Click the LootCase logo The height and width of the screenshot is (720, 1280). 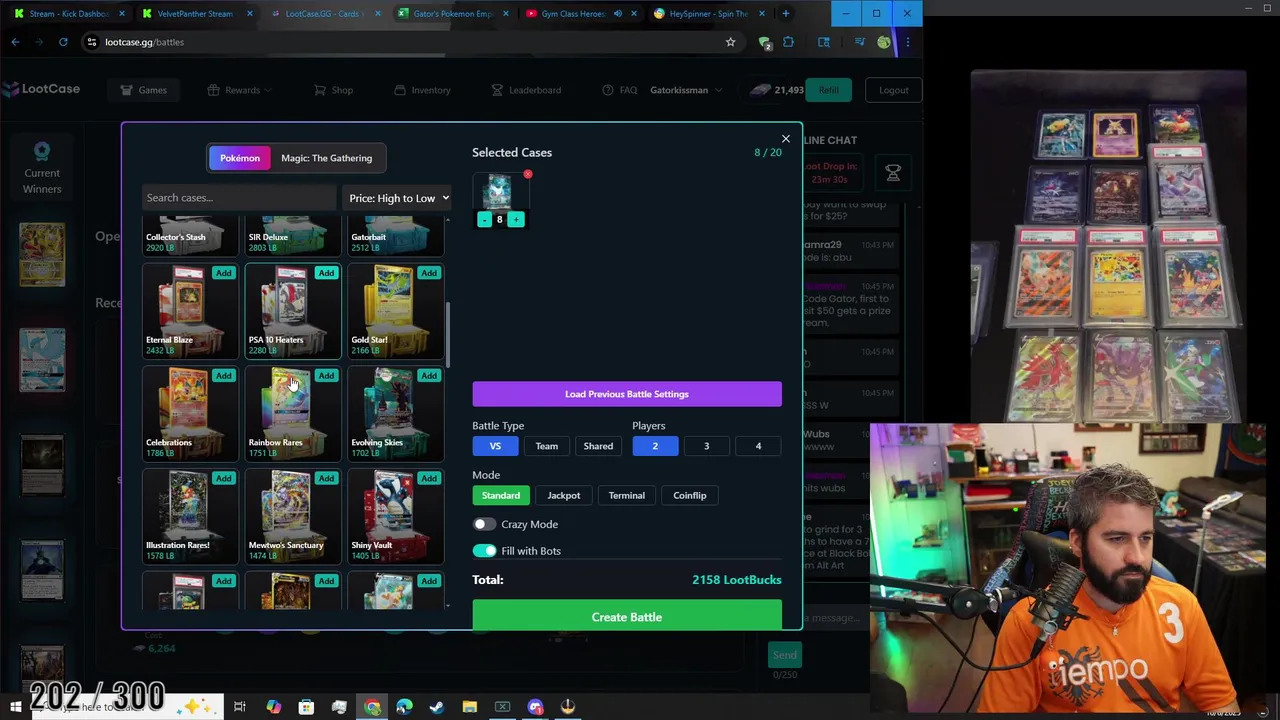(41, 89)
